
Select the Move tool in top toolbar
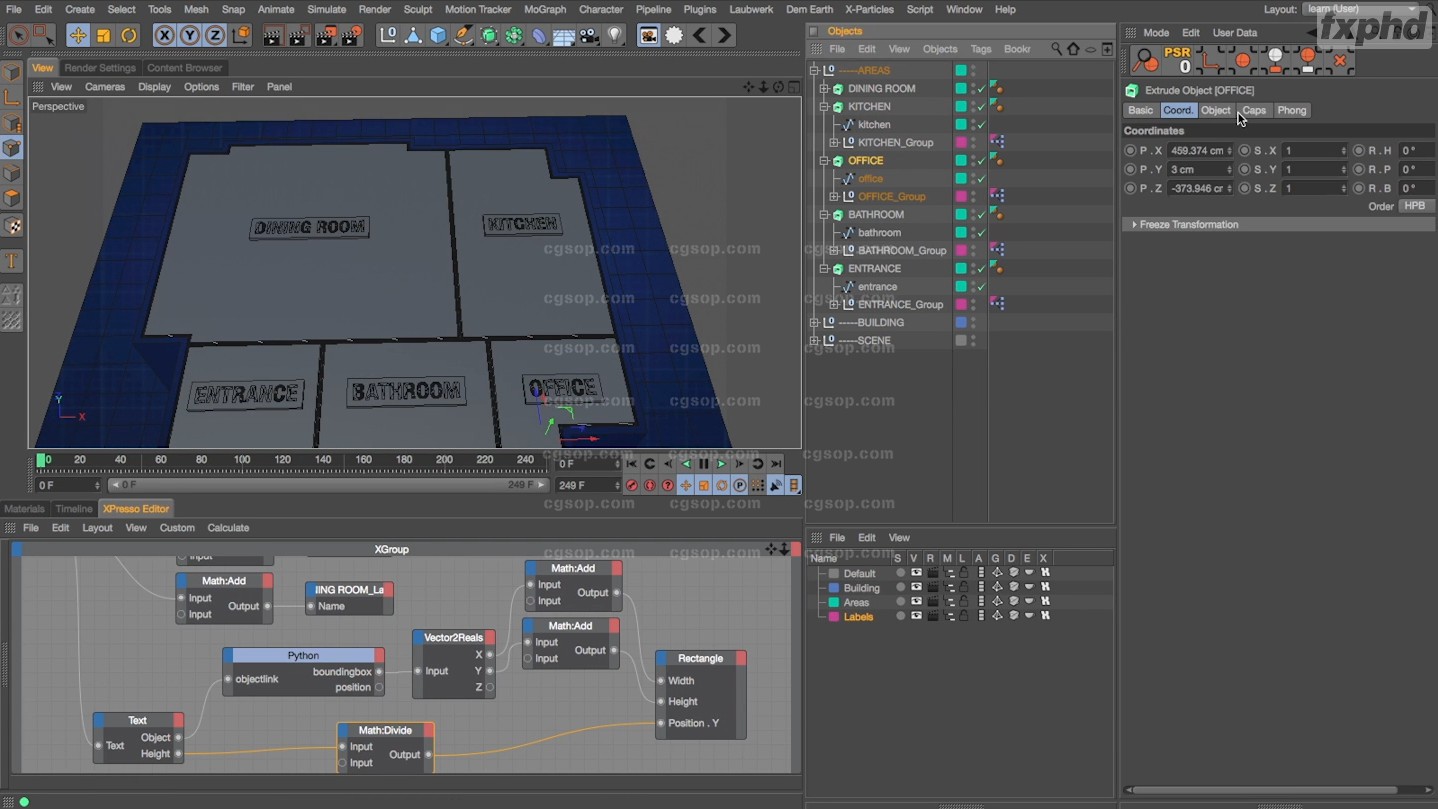tap(78, 36)
